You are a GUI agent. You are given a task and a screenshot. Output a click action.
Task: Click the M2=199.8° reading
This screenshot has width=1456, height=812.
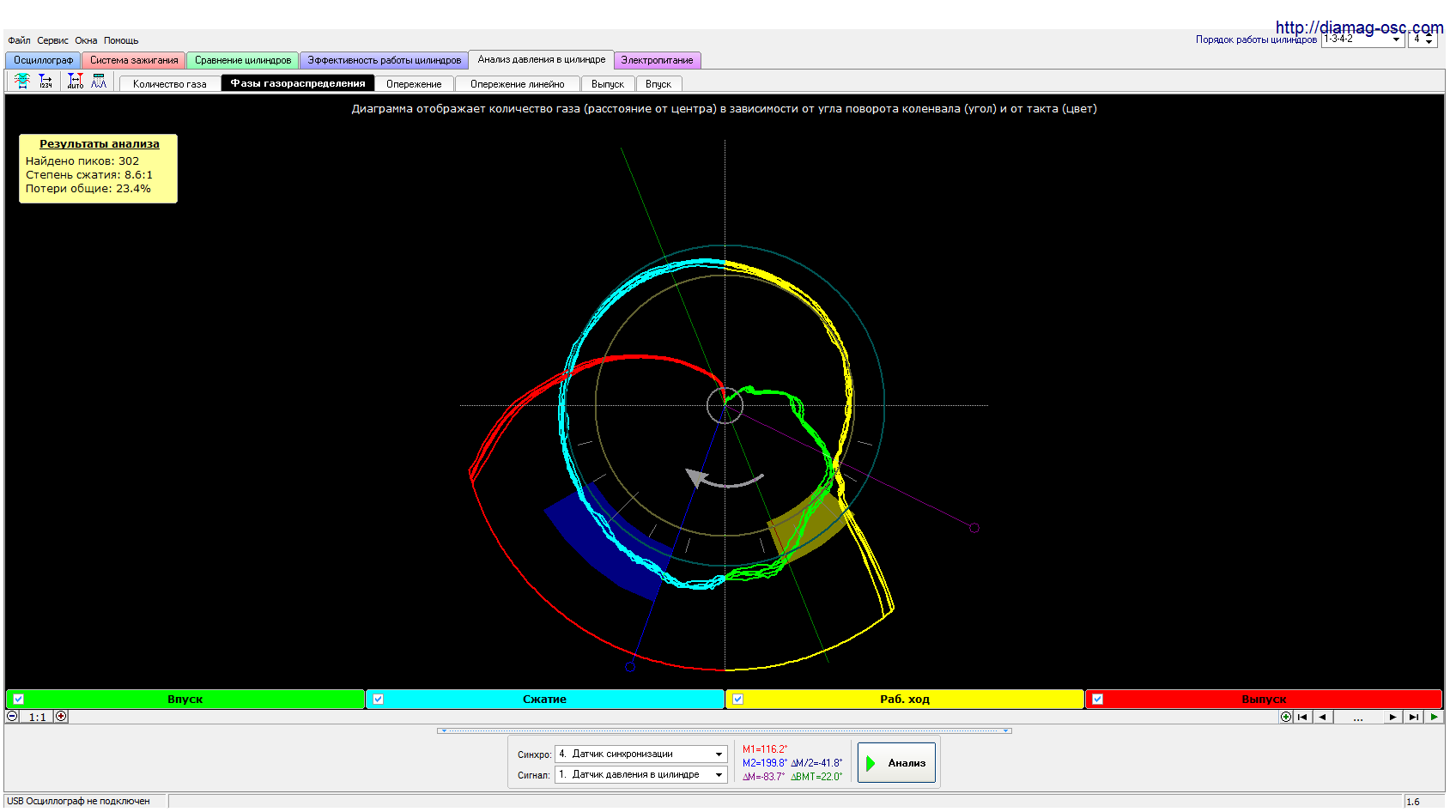coord(764,763)
